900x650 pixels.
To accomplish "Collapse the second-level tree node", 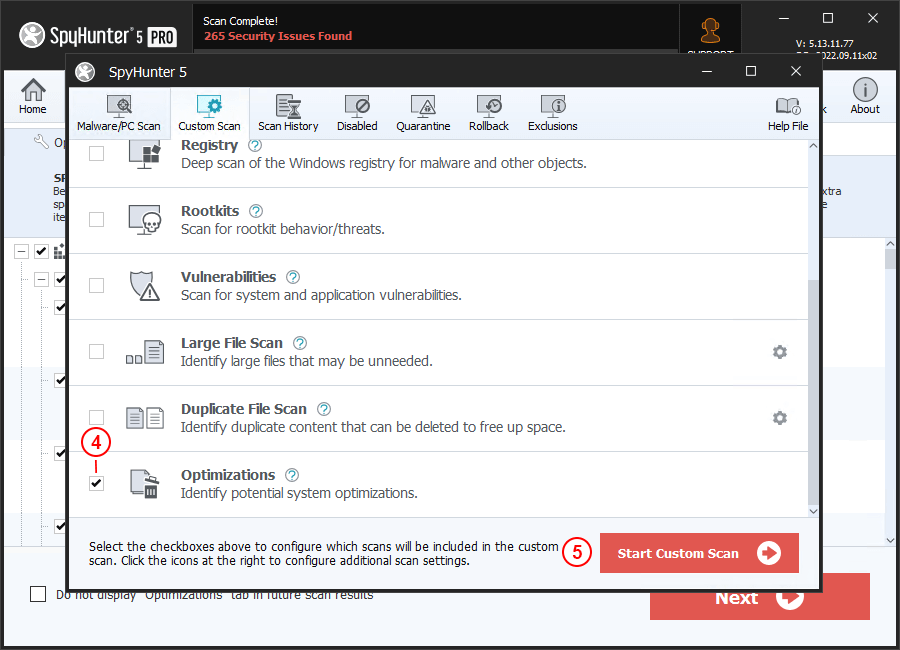I will [41, 280].
